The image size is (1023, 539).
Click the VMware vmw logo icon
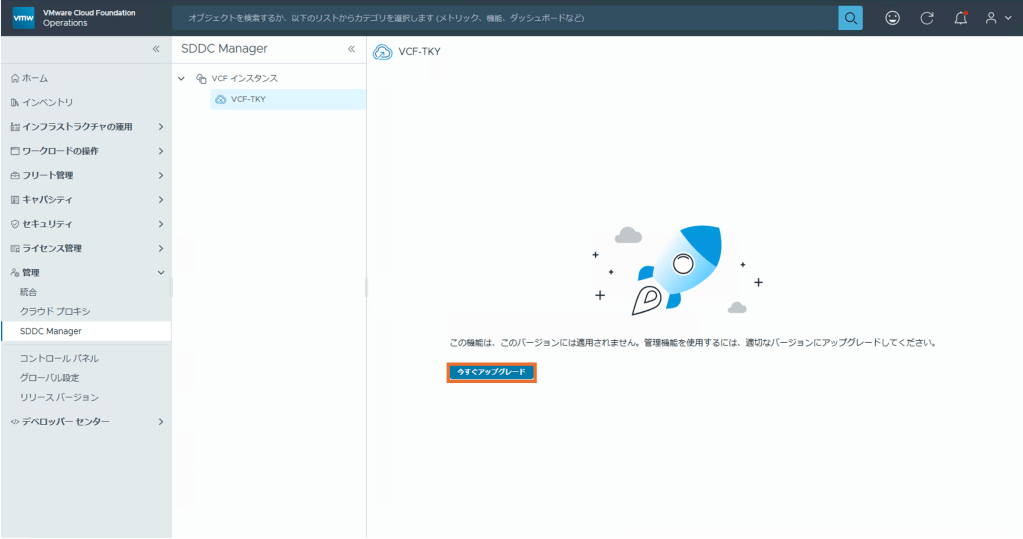tap(23, 18)
